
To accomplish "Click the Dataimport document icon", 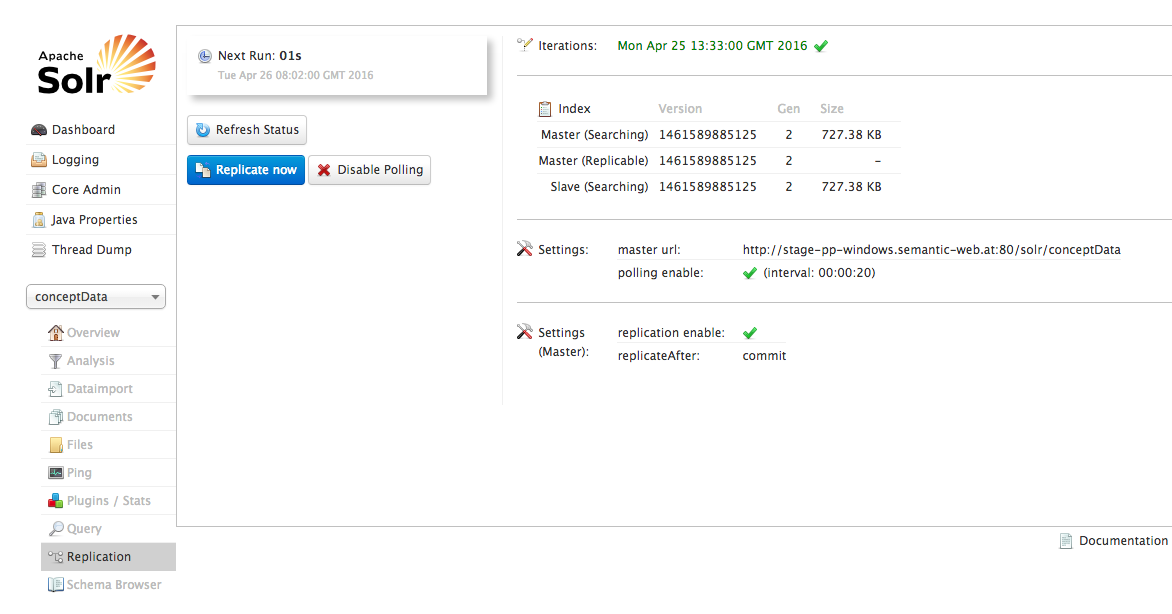I will [56, 389].
